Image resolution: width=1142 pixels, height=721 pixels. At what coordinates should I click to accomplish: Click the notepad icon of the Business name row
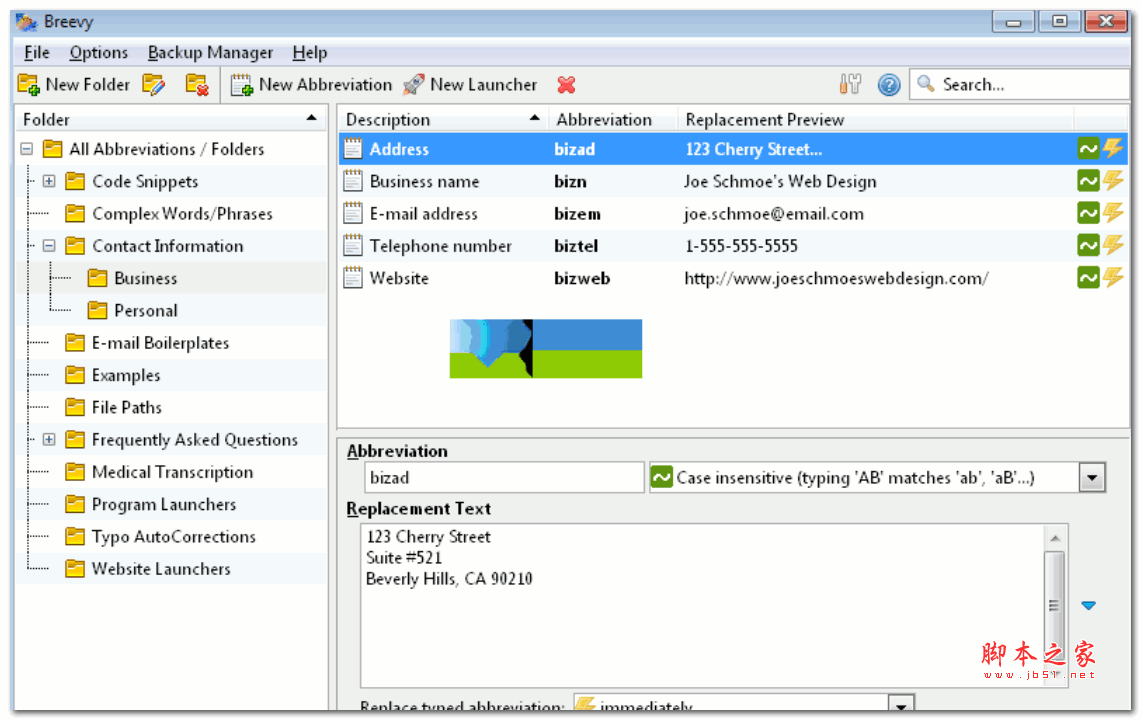point(353,181)
